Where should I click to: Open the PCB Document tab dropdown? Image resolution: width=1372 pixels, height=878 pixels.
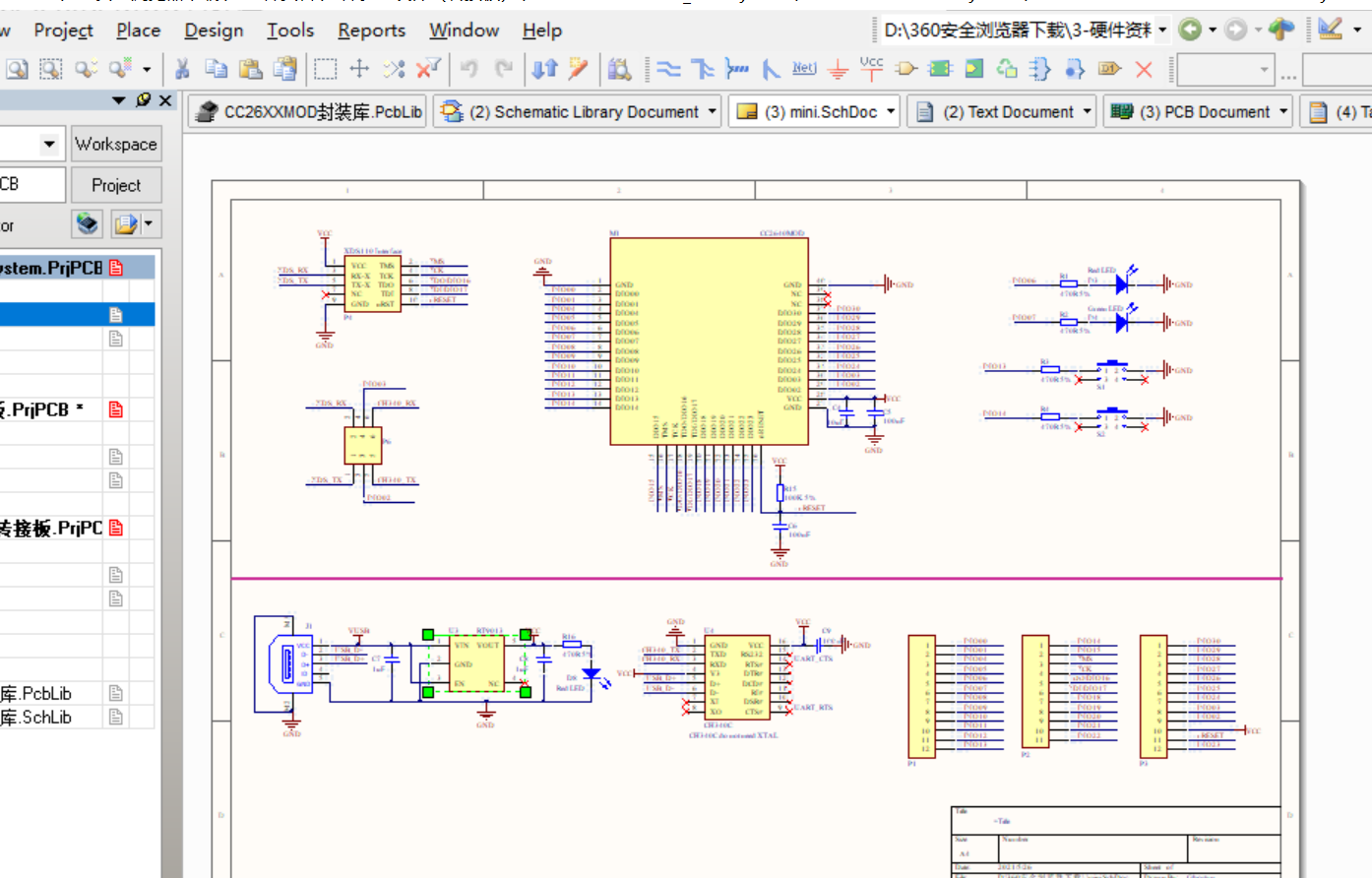tap(1283, 111)
